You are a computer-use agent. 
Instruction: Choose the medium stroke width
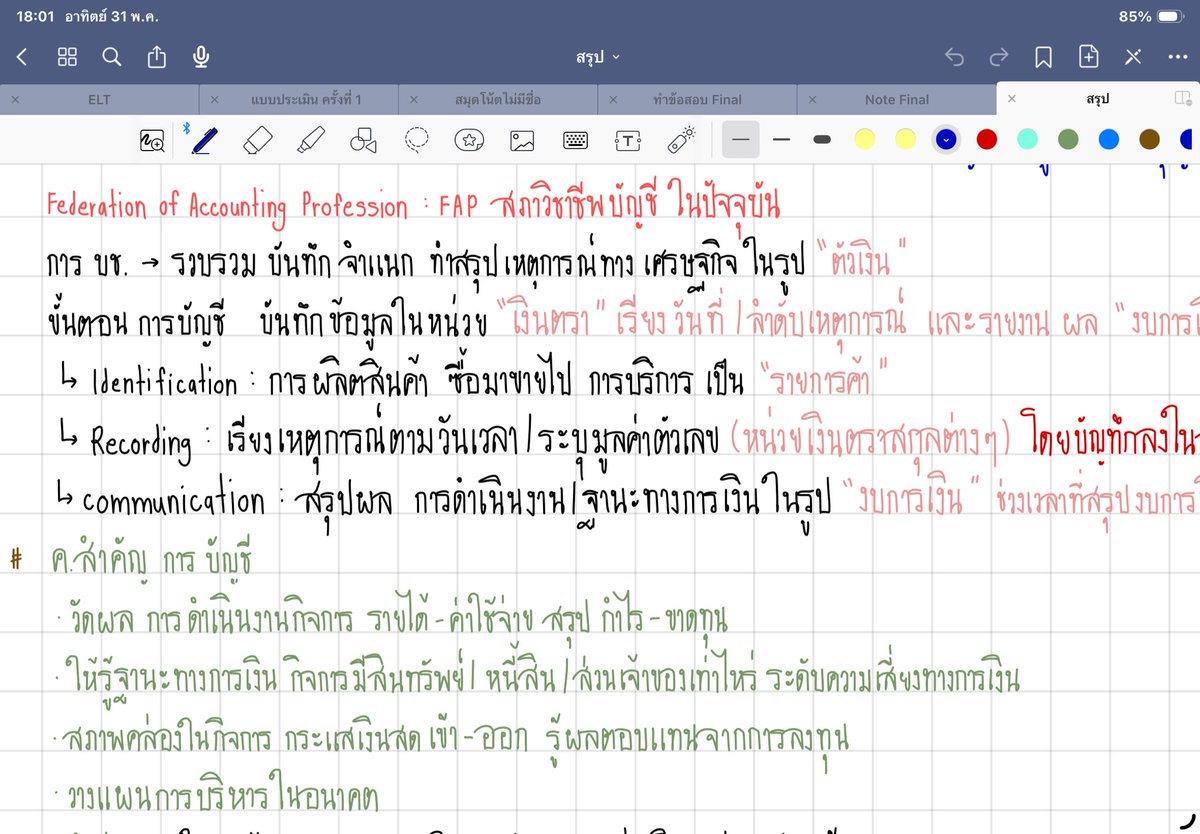pyautogui.click(x=782, y=139)
